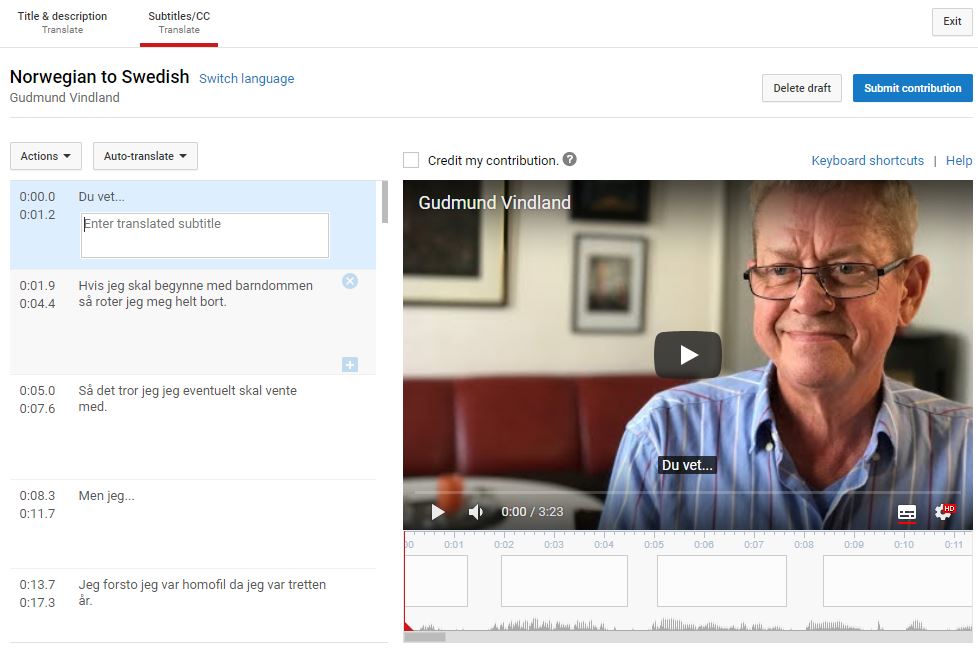Expand the Auto-translate dropdown
Viewport: 978px width, 648px height.
(x=145, y=156)
